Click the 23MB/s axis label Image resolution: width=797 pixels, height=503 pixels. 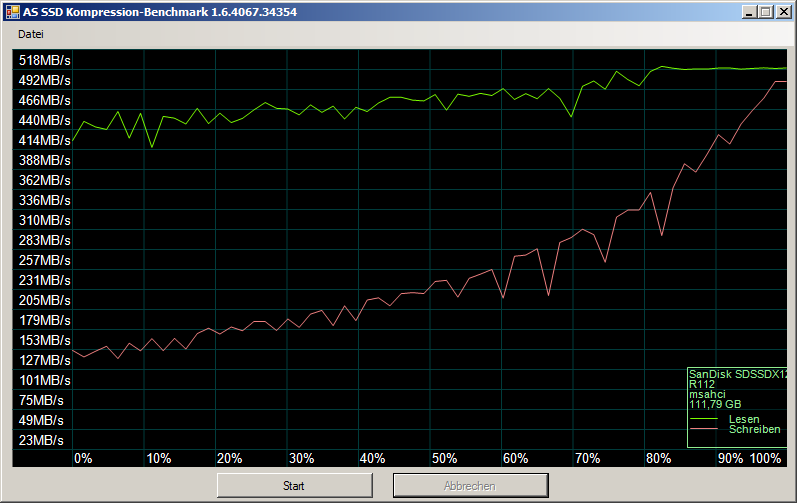[x=41, y=440]
